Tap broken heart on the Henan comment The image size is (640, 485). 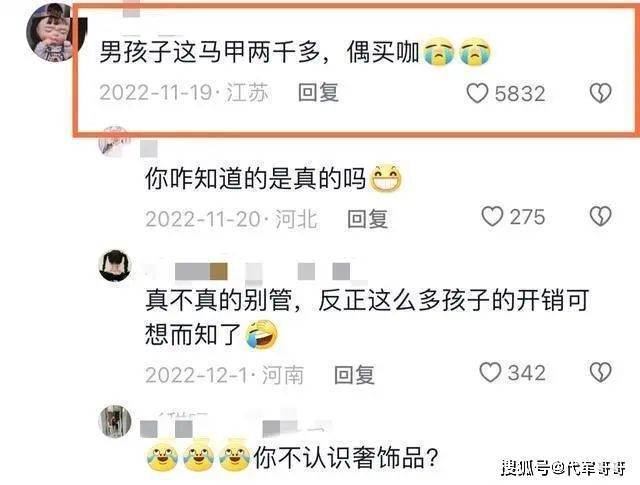point(600,372)
